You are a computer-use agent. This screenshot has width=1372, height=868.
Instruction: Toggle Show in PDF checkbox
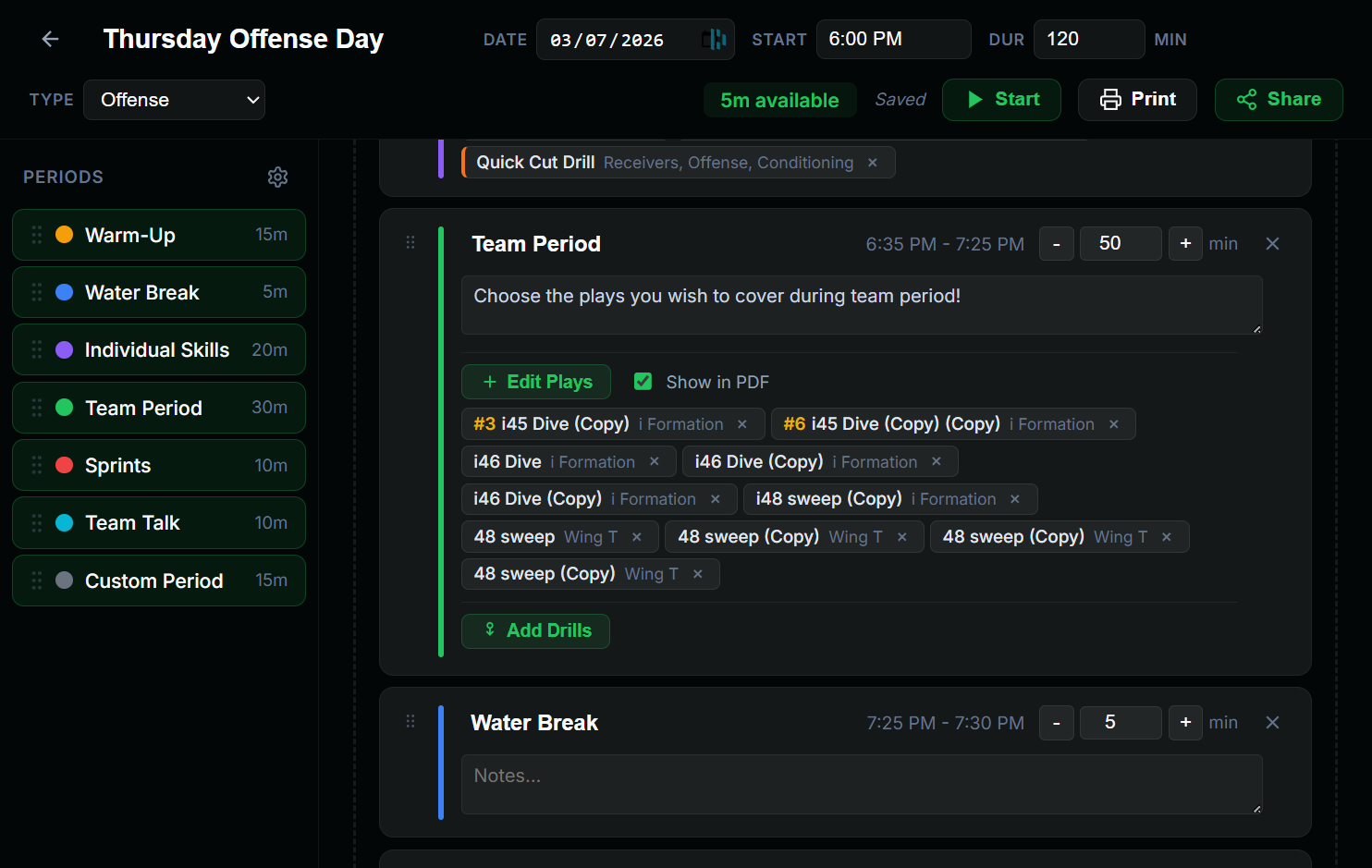pos(643,382)
